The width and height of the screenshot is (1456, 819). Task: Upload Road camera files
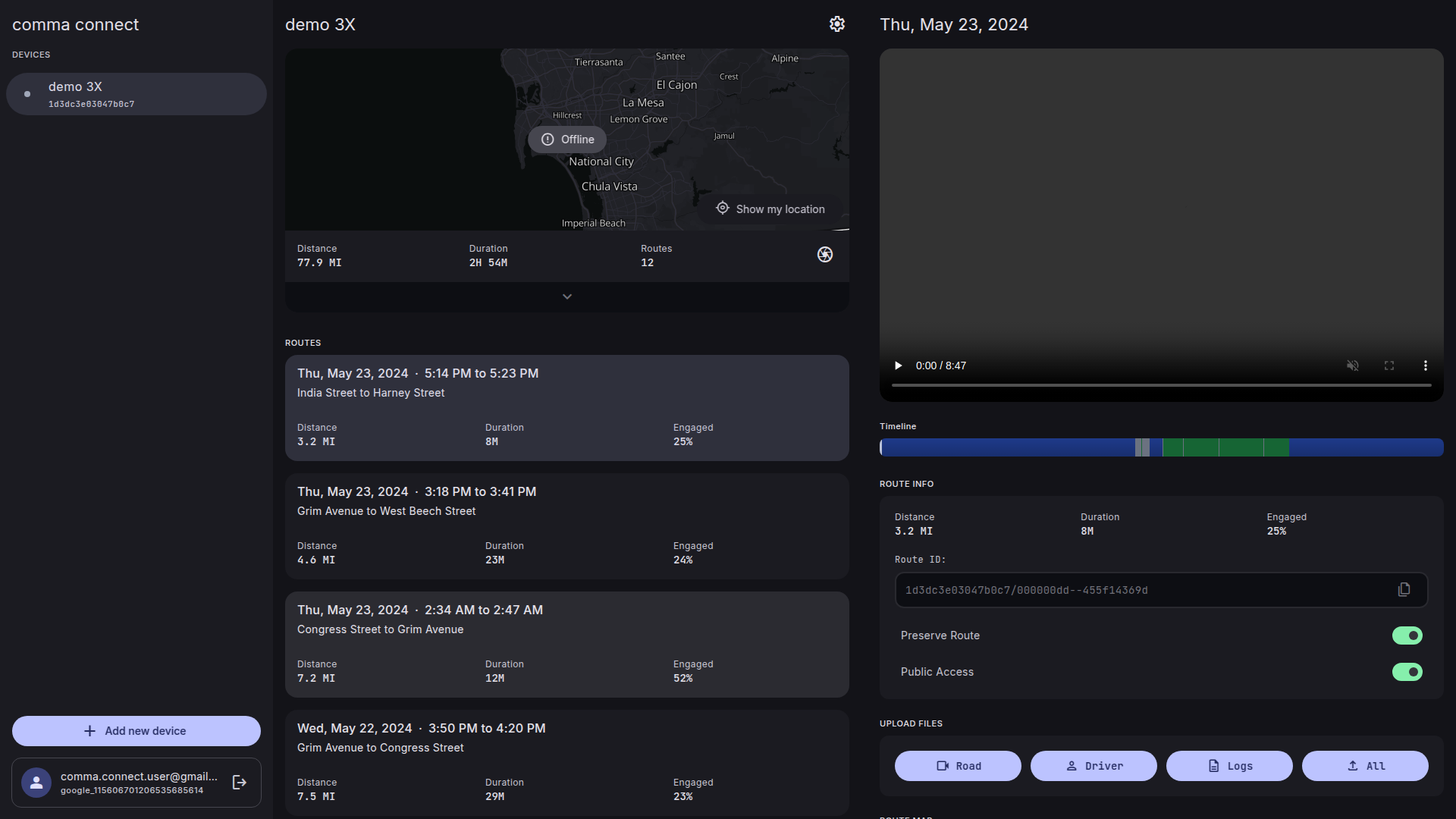[958, 766]
